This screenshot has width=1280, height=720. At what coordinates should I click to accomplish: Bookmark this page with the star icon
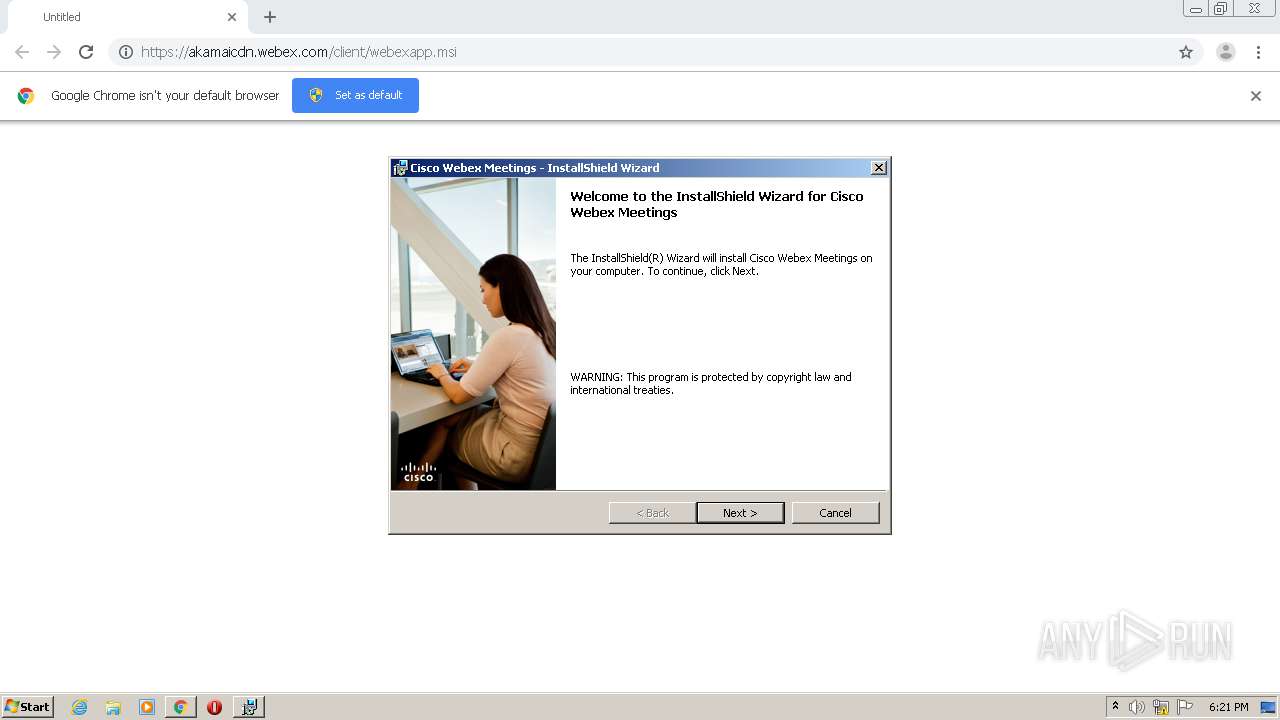coord(1186,52)
